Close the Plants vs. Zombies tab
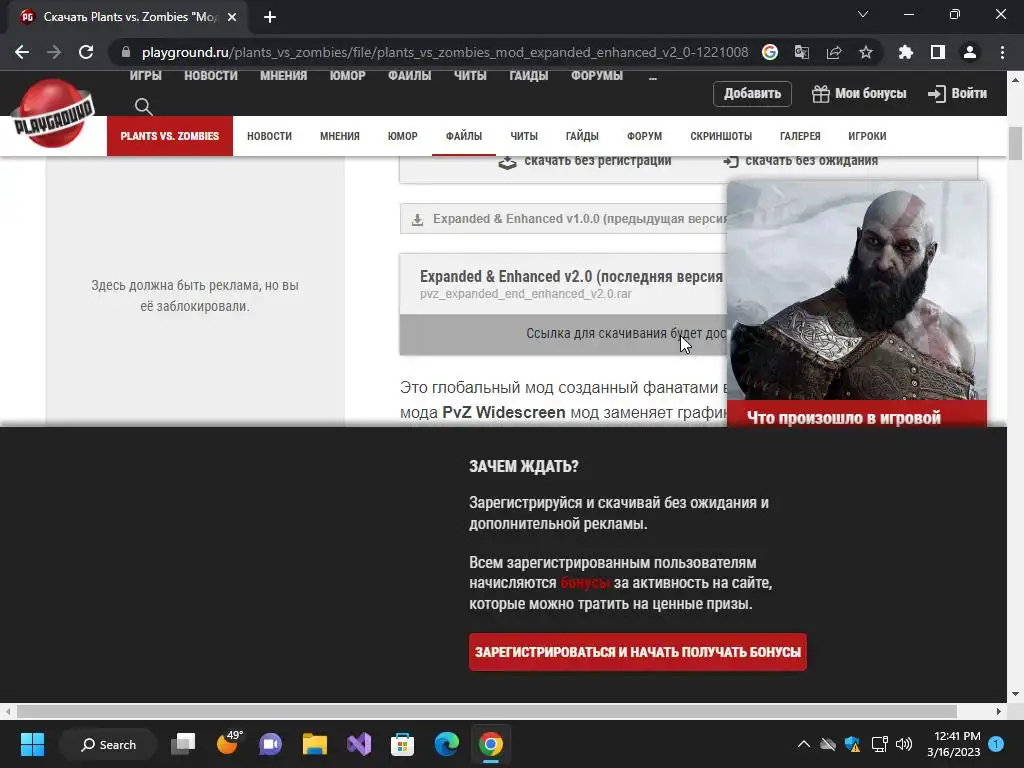Image resolution: width=1024 pixels, height=768 pixels. pyautogui.click(x=232, y=17)
